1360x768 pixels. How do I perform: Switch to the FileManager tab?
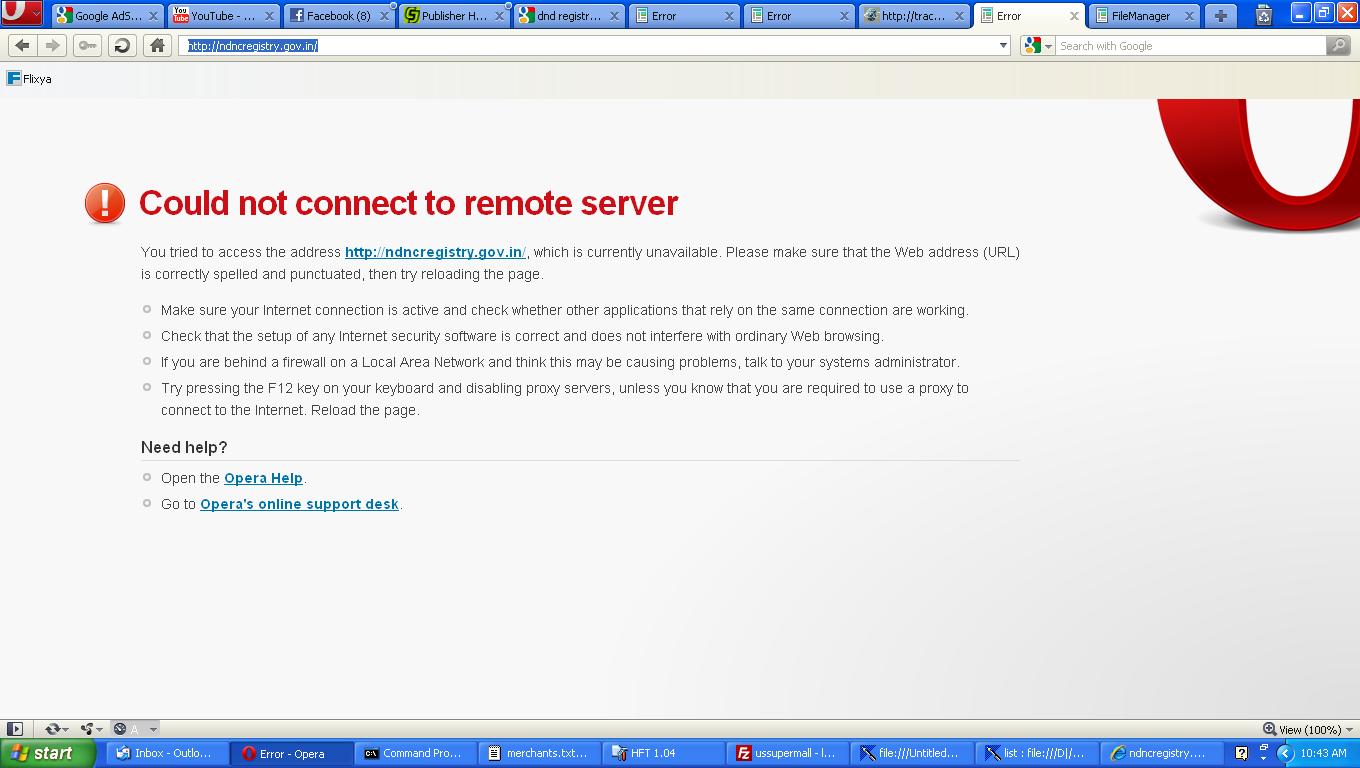(1140, 16)
